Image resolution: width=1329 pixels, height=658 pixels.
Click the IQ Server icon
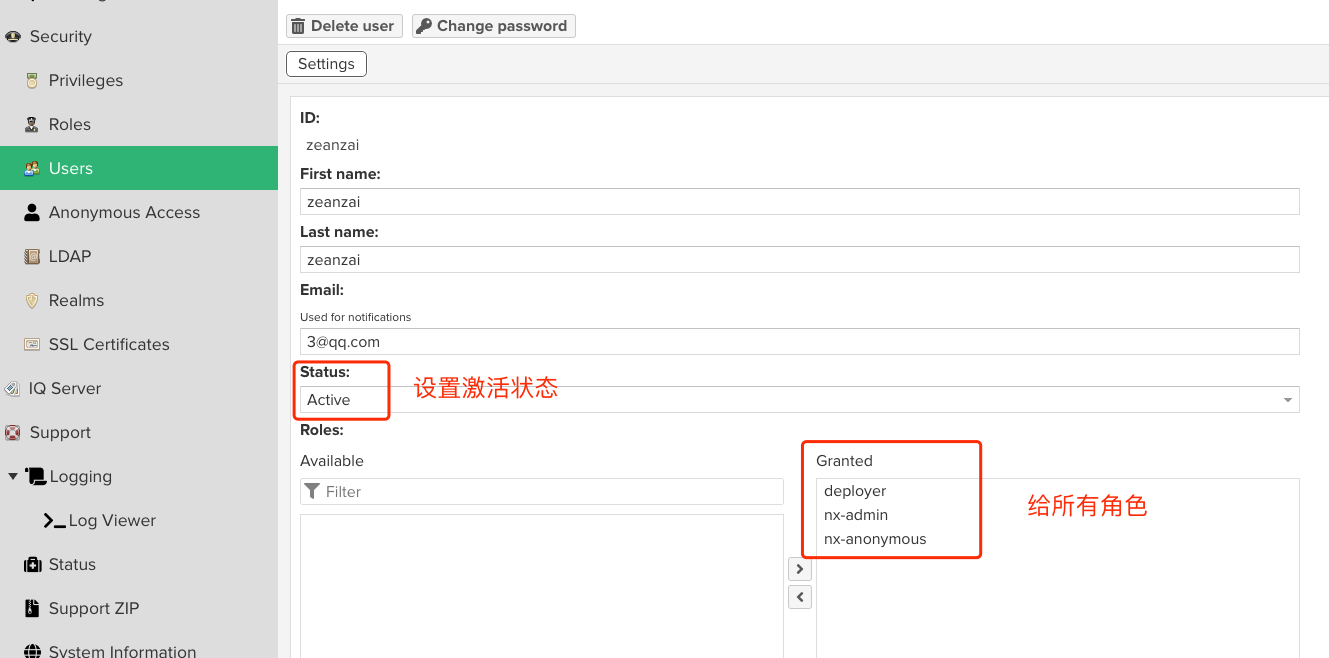click(12, 389)
